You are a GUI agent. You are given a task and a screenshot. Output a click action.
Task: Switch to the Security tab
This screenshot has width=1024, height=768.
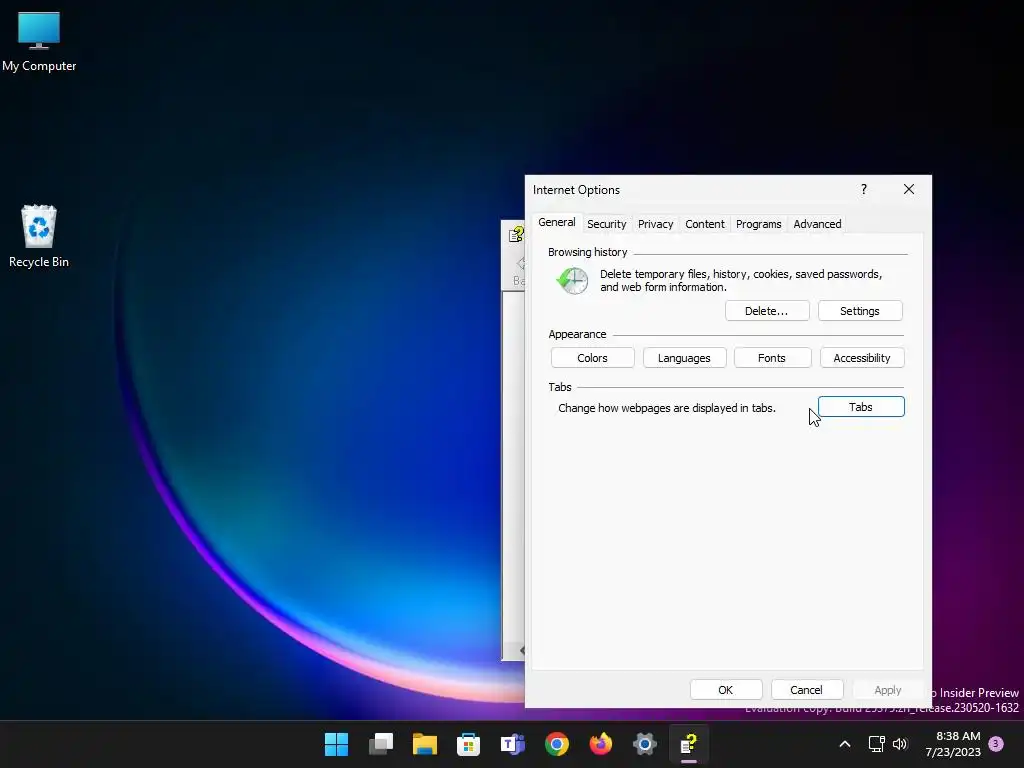pos(607,224)
